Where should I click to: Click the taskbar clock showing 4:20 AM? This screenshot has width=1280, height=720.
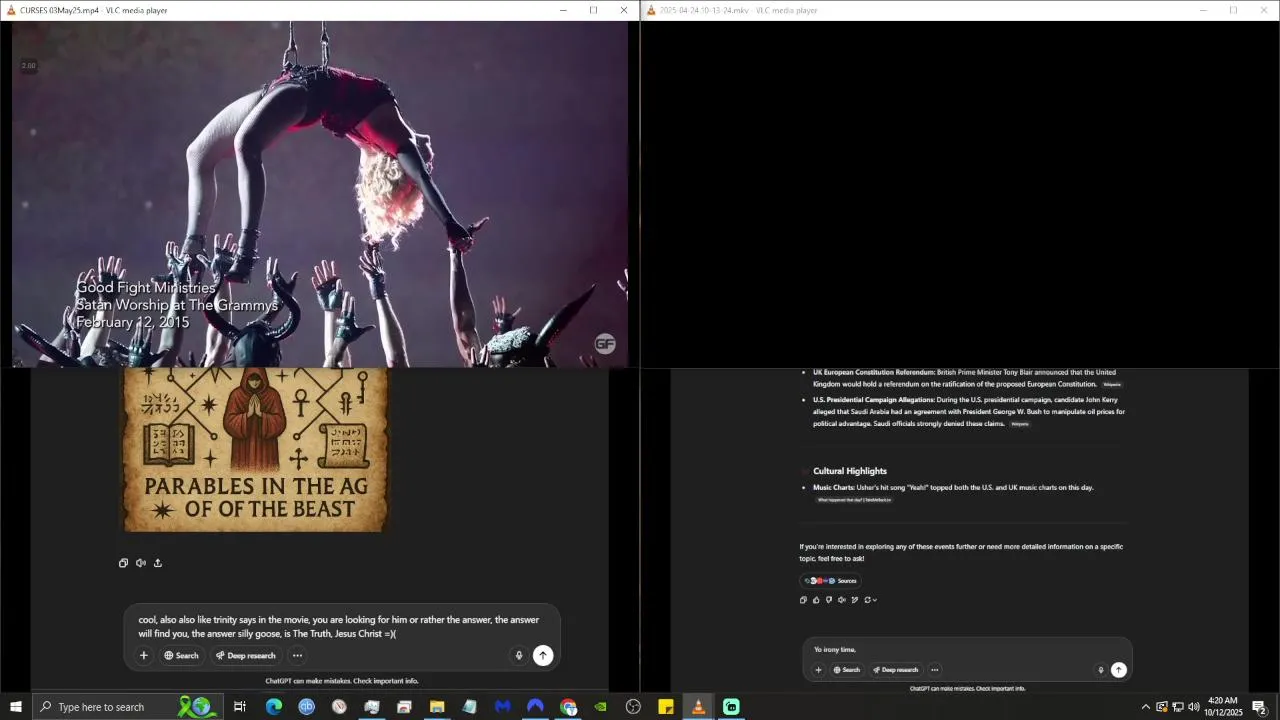tap(1223, 707)
